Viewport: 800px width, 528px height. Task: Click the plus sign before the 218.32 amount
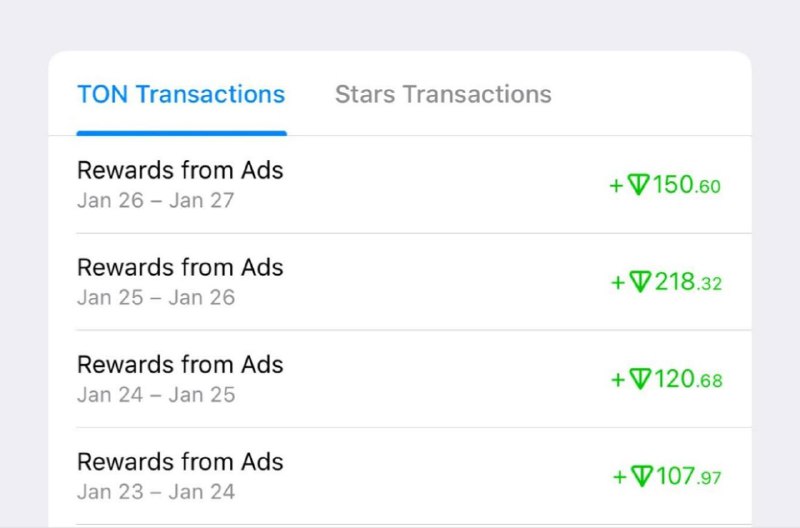tap(618, 283)
